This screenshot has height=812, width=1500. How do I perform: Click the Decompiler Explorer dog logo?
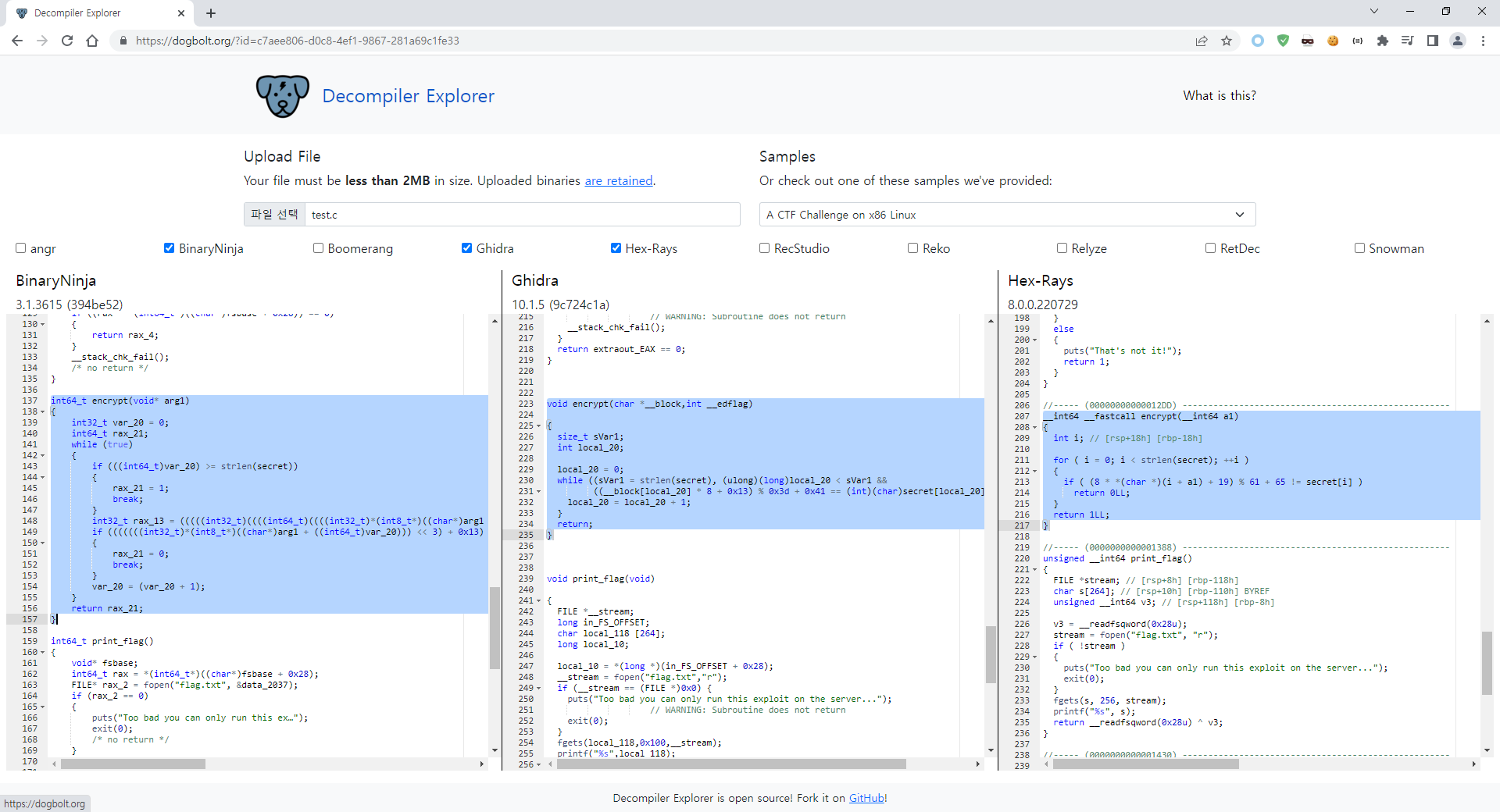[x=282, y=96]
